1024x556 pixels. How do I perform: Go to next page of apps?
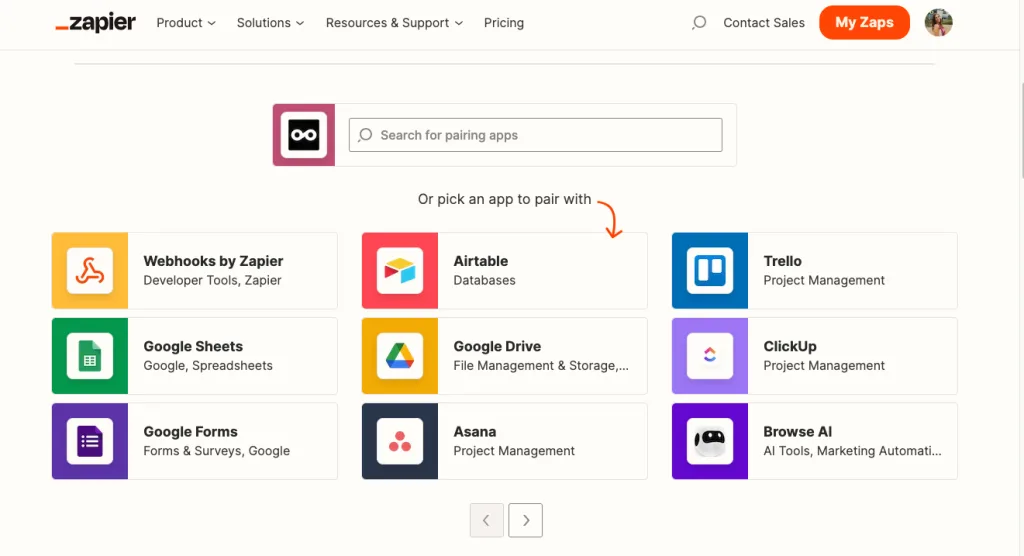pos(526,520)
